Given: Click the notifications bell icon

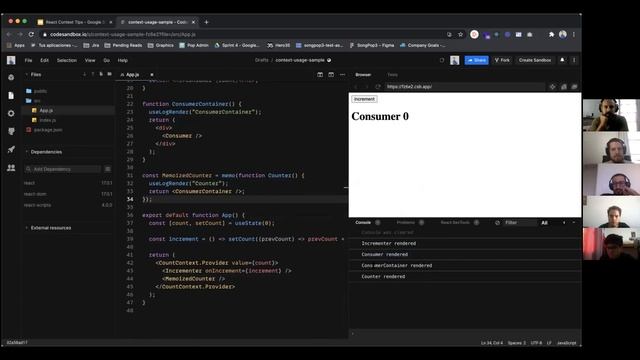Looking at the screenshot, I should coord(562,60).
